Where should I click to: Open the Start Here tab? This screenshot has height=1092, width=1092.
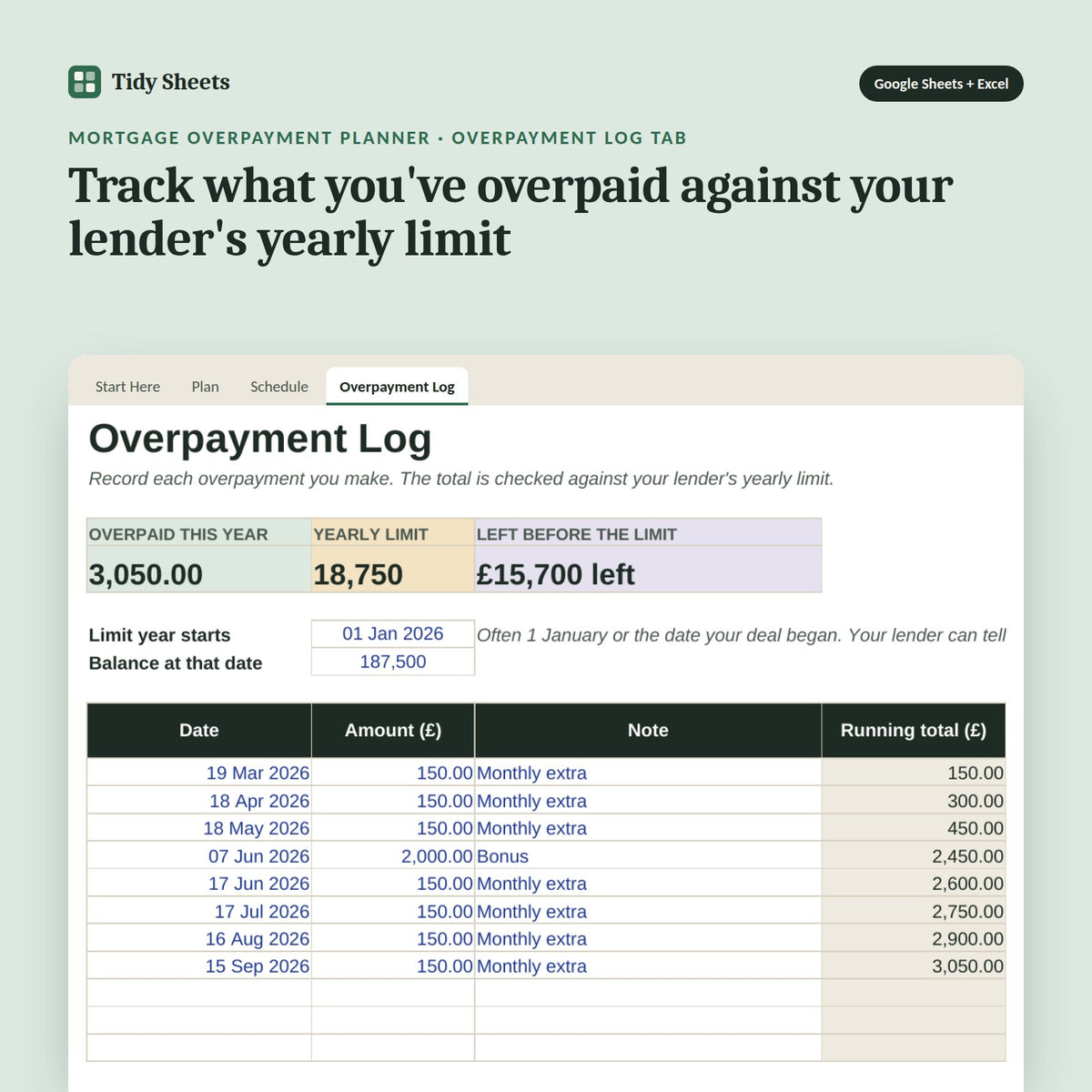tap(127, 387)
